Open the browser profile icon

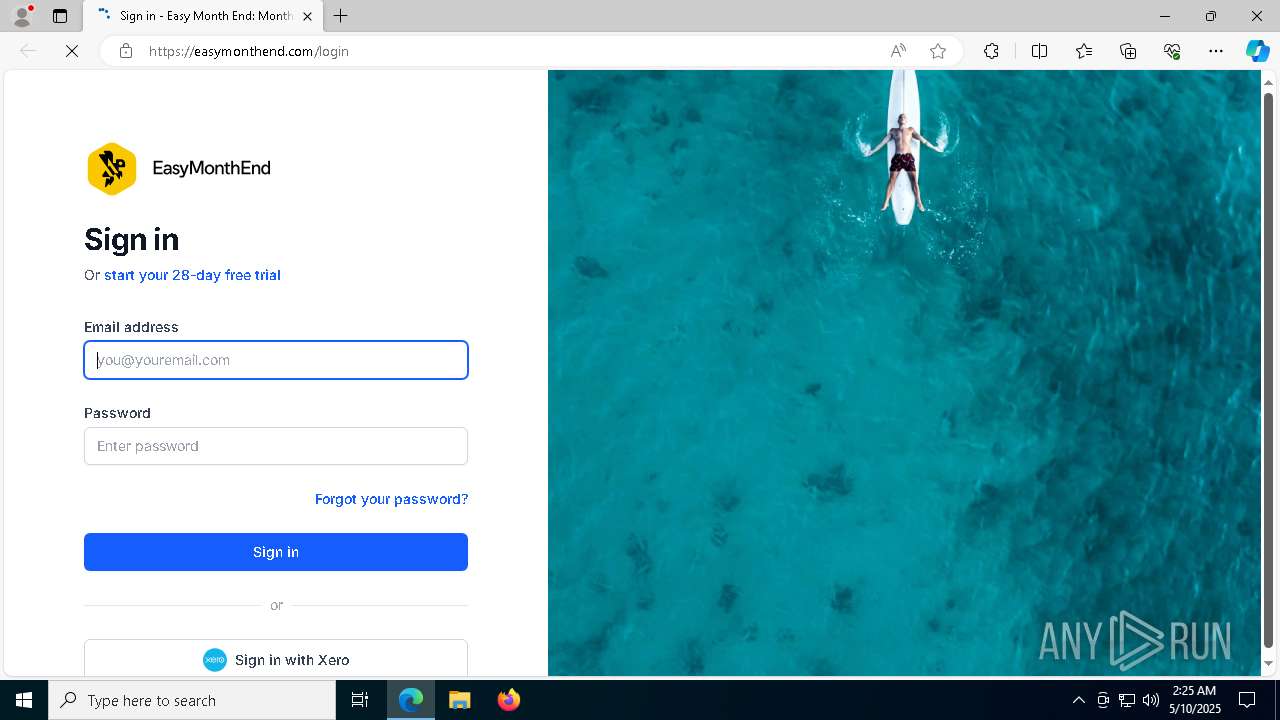pyautogui.click(x=22, y=16)
